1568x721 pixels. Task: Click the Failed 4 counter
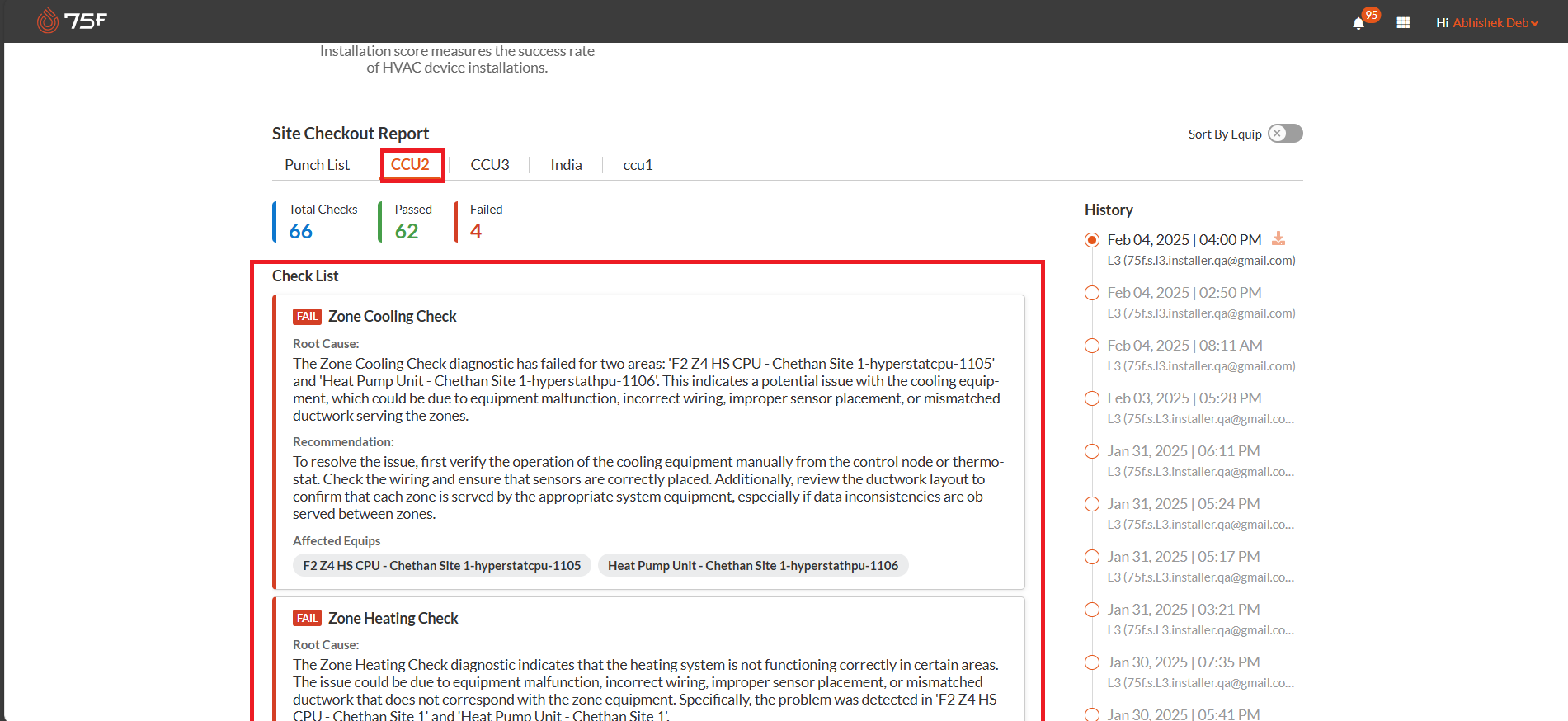pyautogui.click(x=479, y=222)
